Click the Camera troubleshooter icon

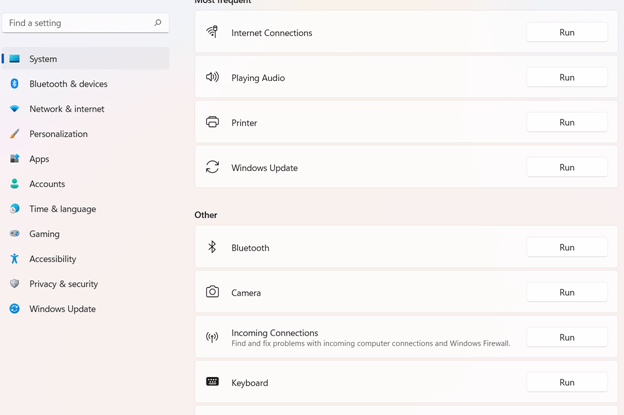[x=212, y=292]
